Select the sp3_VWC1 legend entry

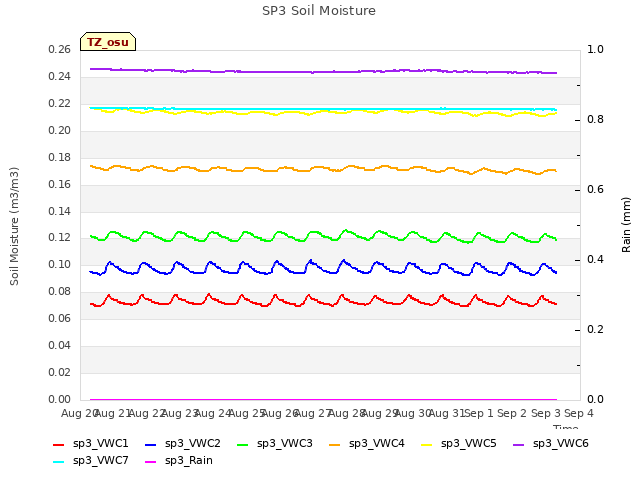coord(91,444)
